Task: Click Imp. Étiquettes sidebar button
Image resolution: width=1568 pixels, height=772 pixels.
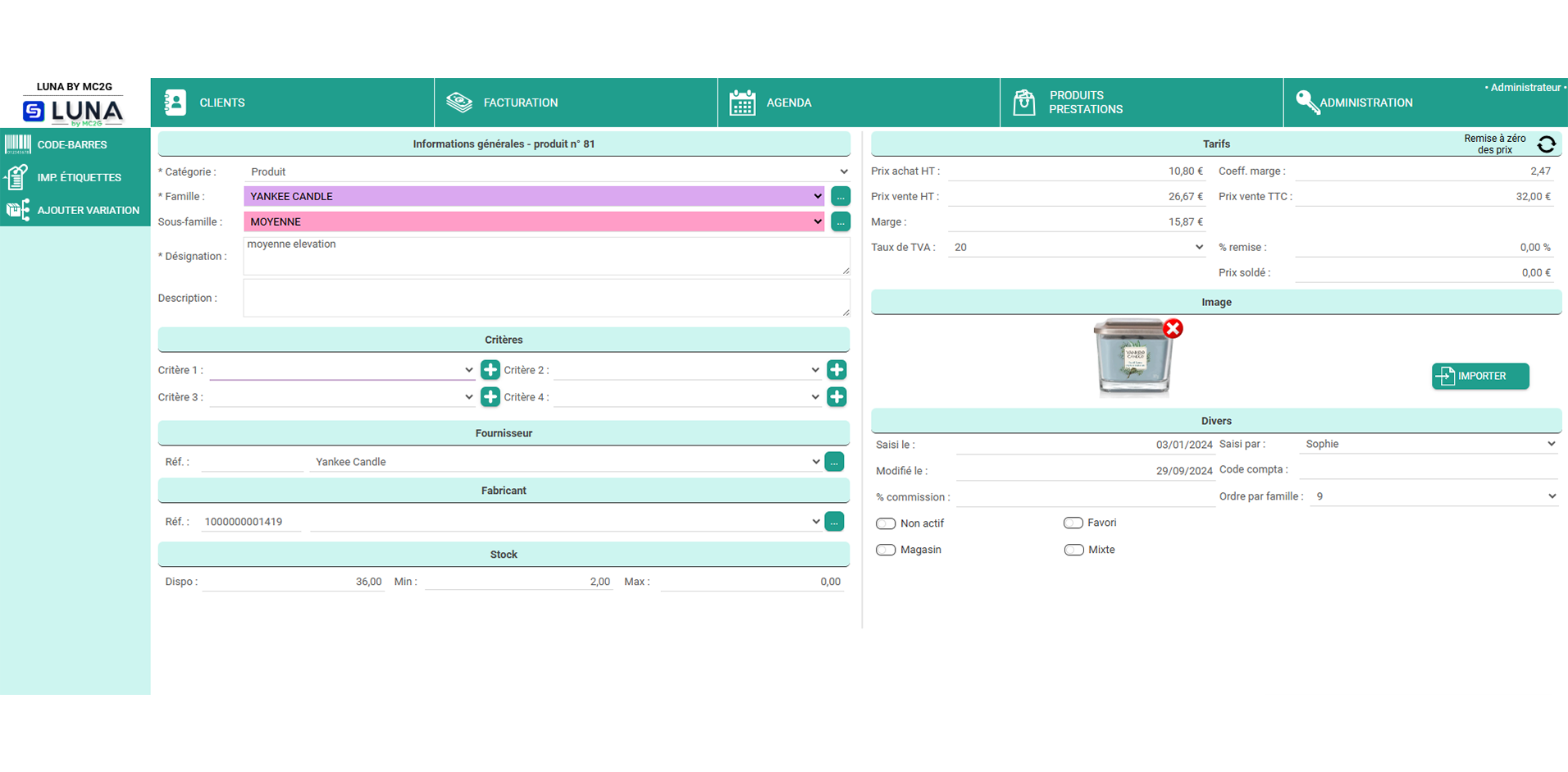Action: [x=75, y=177]
